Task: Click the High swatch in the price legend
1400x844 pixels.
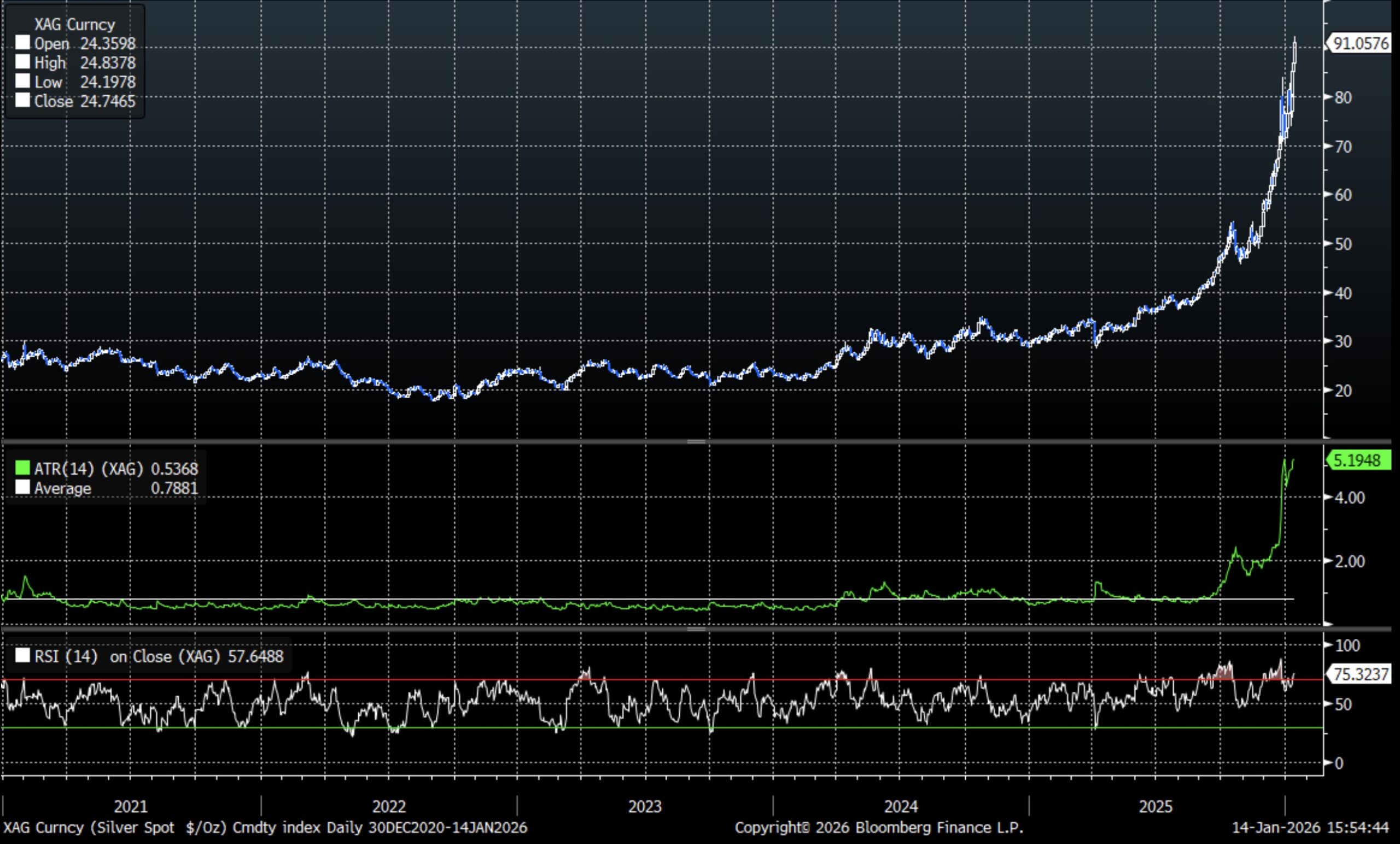Action: [22, 62]
